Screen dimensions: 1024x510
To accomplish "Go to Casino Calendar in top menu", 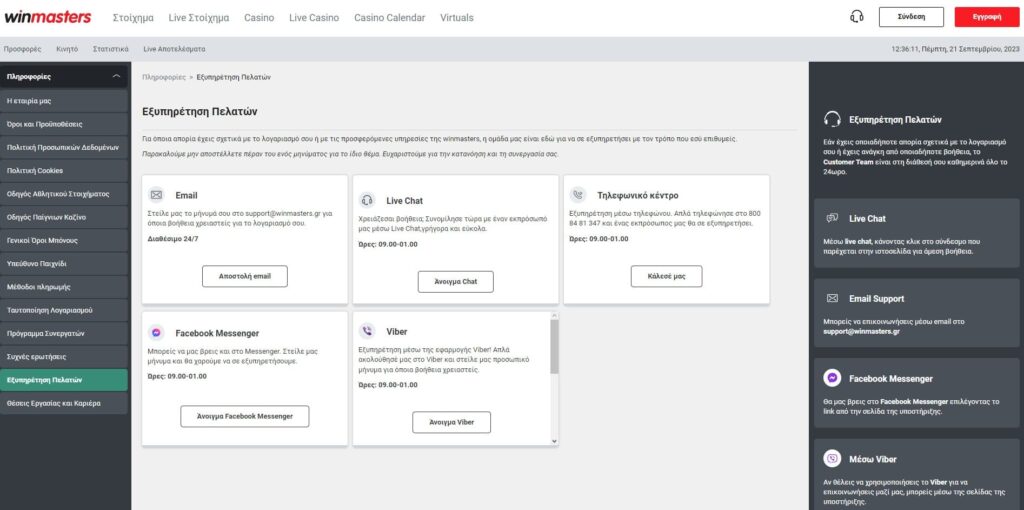I will tap(389, 18).
